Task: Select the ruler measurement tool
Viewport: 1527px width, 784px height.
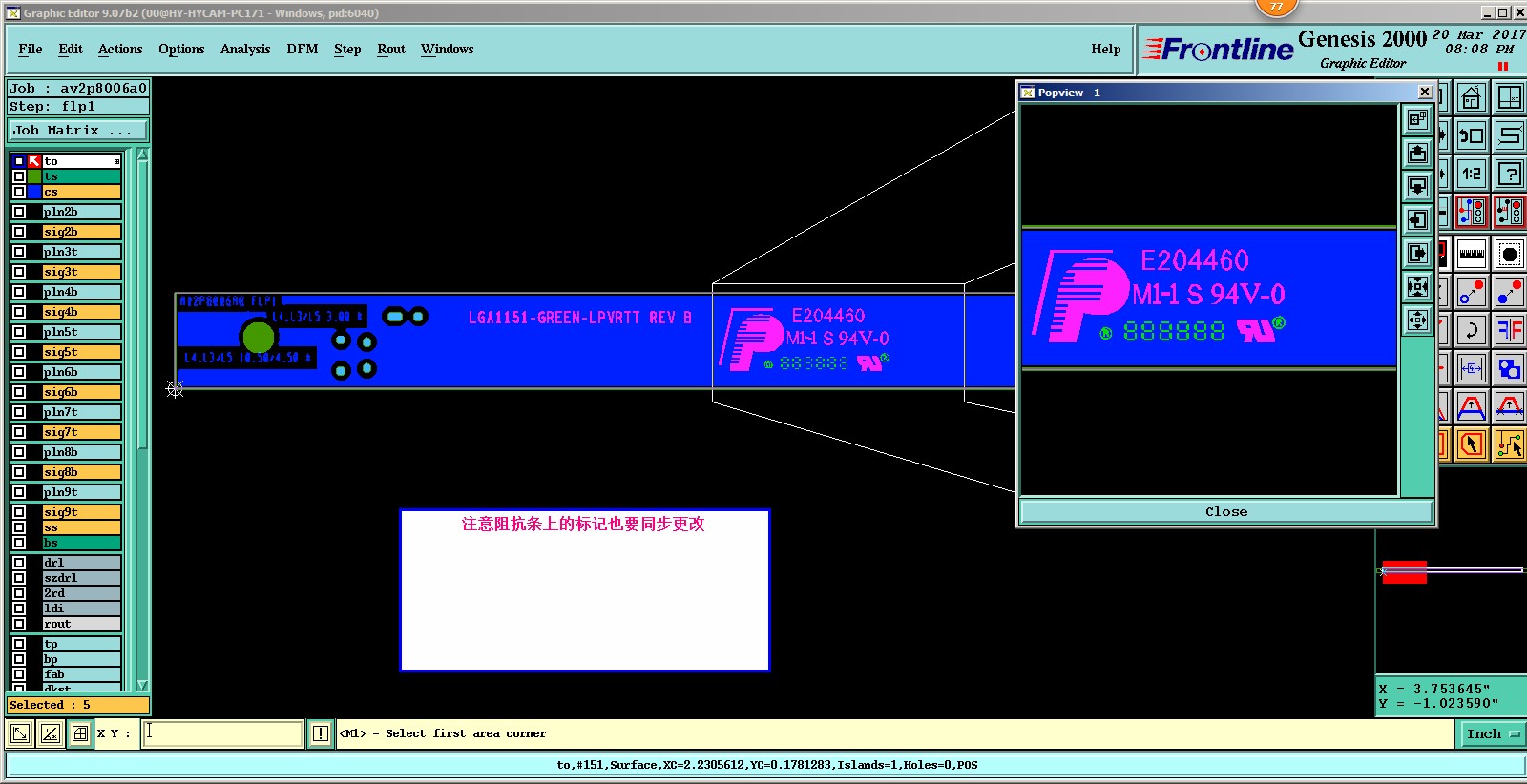Action: [x=1471, y=254]
